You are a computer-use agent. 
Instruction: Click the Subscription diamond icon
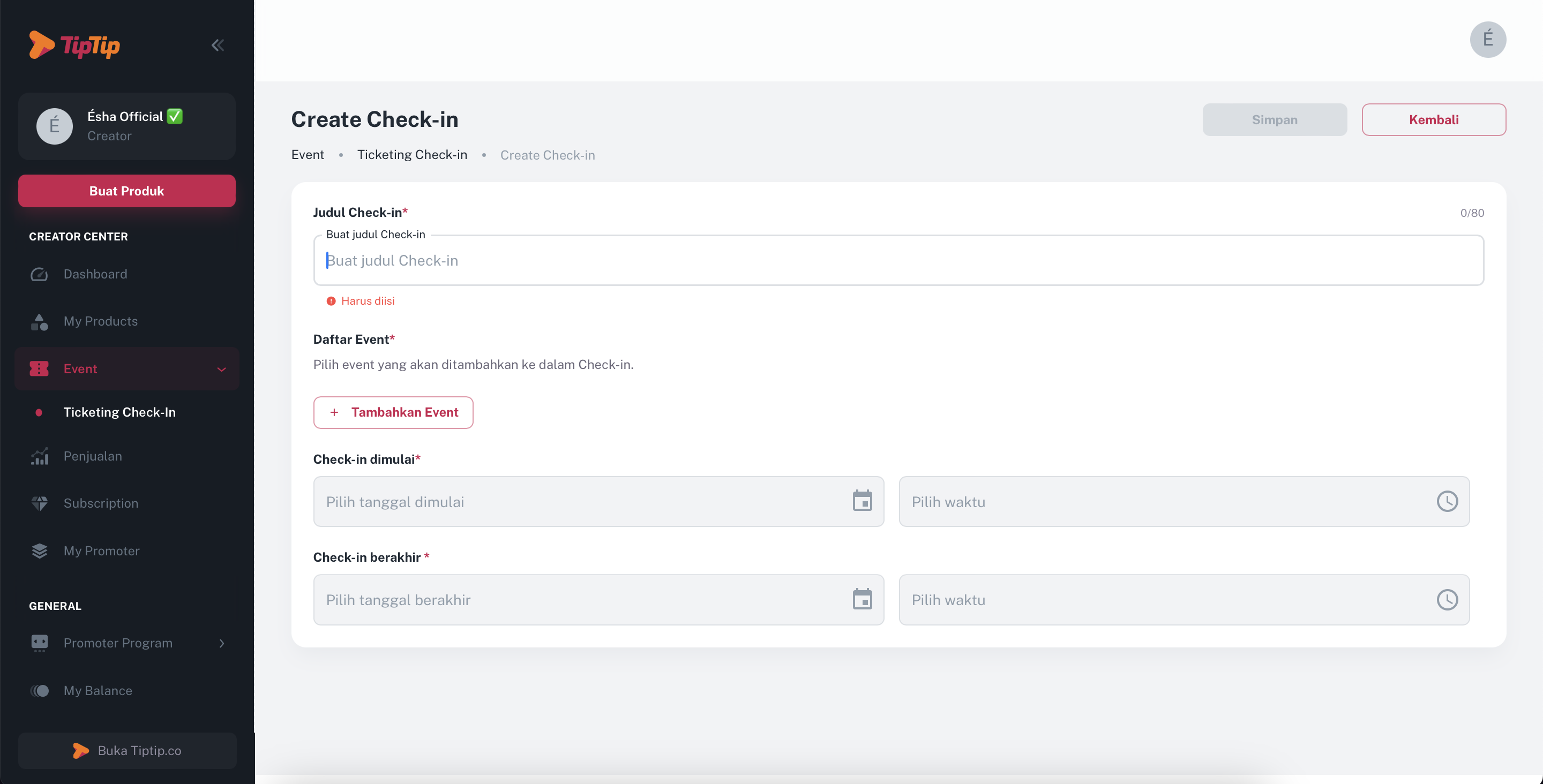pyautogui.click(x=40, y=503)
